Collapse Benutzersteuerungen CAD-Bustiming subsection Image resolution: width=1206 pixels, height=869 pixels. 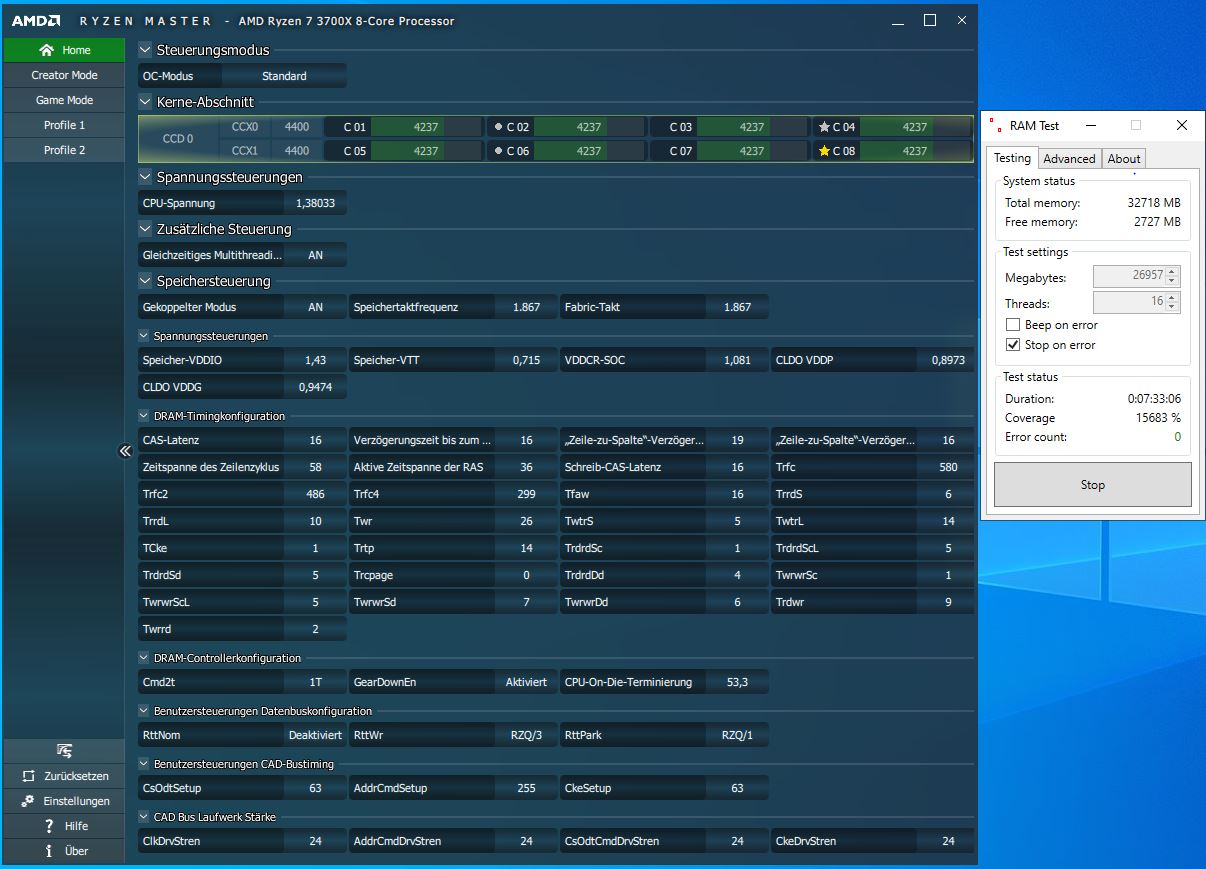click(145, 764)
